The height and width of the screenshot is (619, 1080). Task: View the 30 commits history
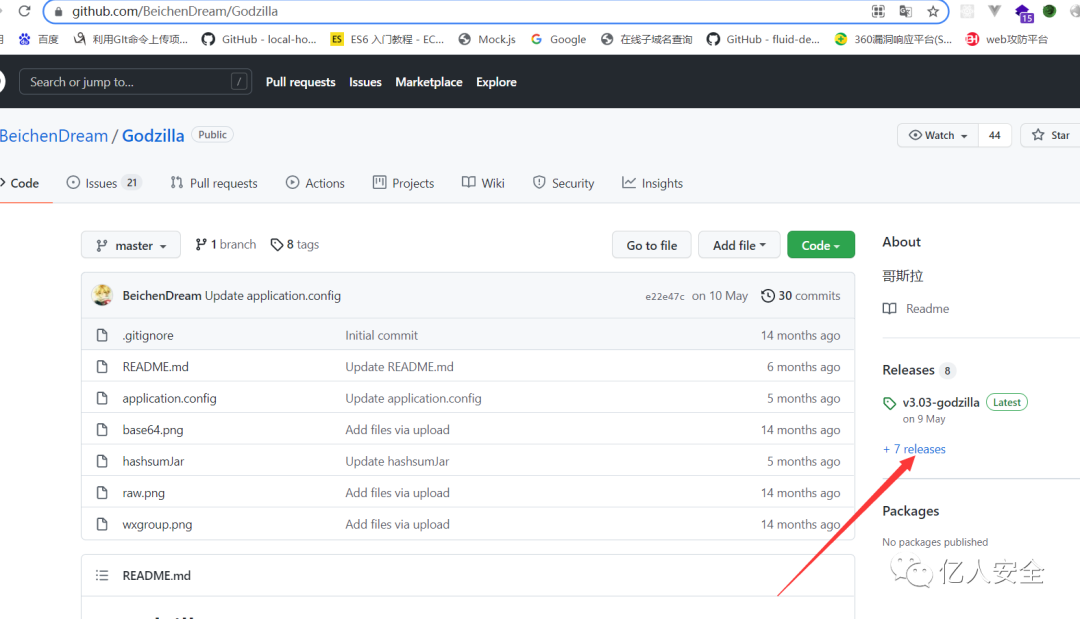pyautogui.click(x=800, y=295)
